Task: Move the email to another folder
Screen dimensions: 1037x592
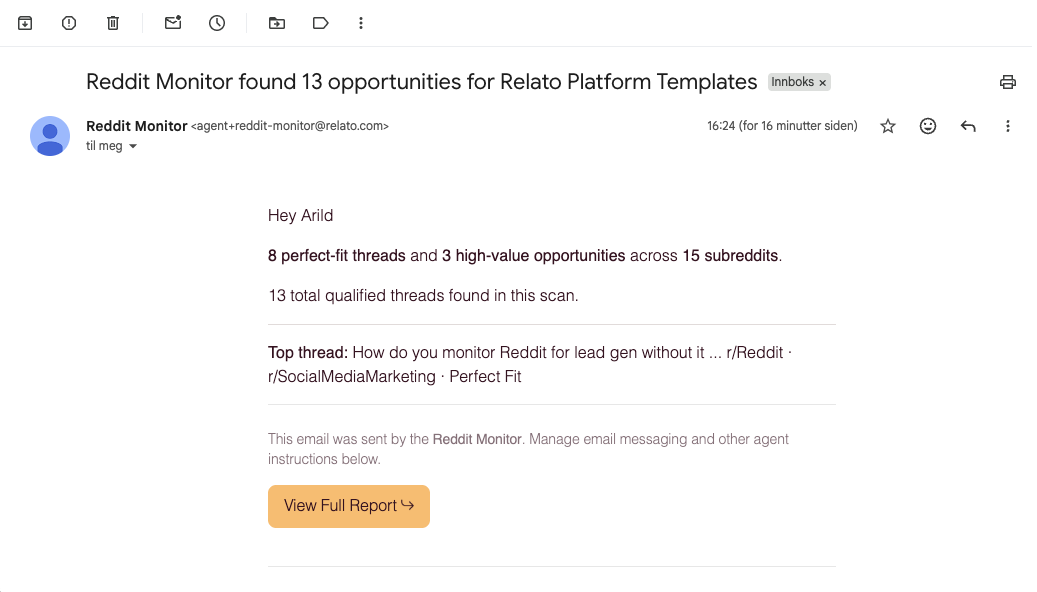Action: [276, 22]
